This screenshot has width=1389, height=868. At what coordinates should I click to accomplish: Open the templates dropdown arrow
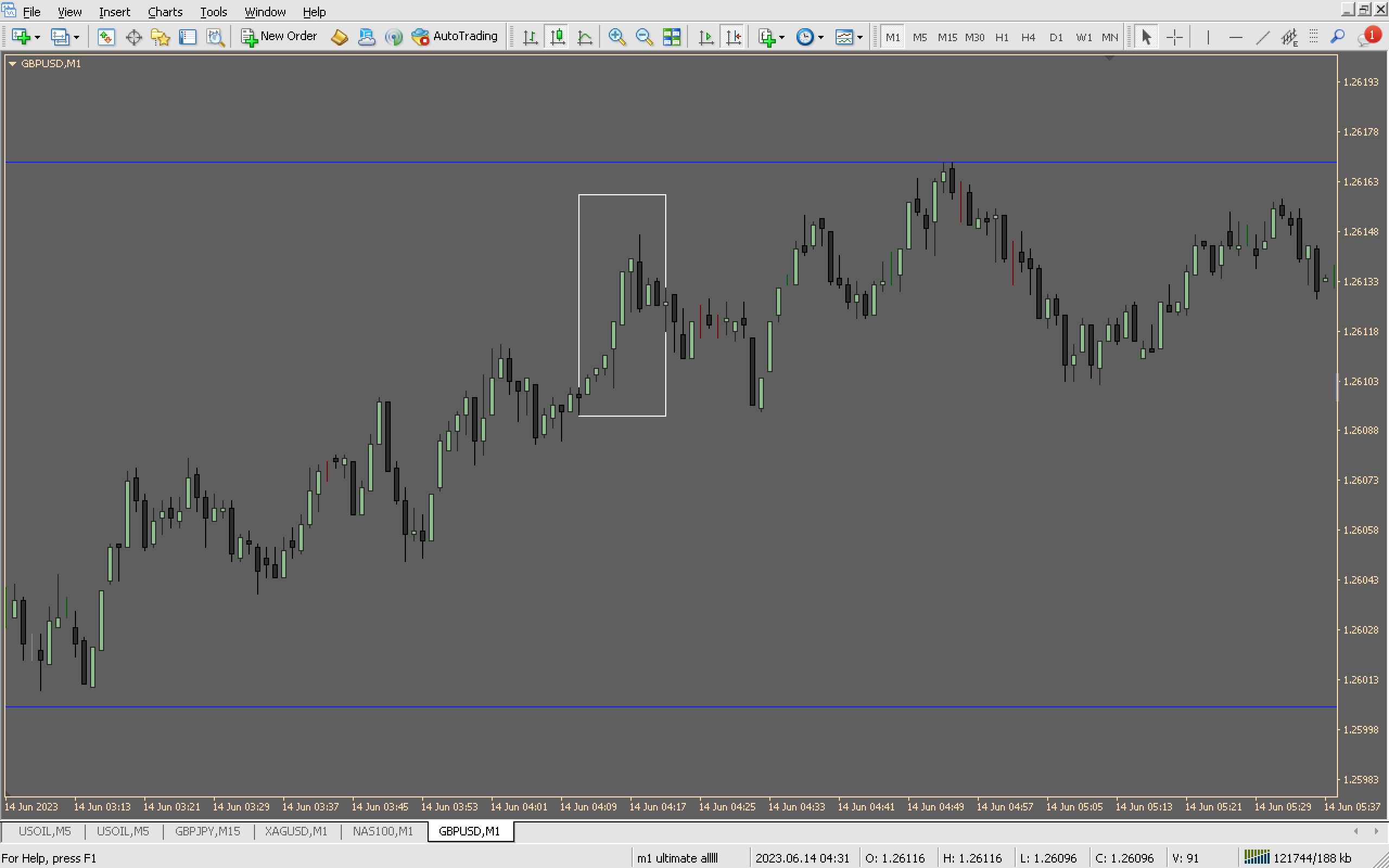tap(860, 37)
